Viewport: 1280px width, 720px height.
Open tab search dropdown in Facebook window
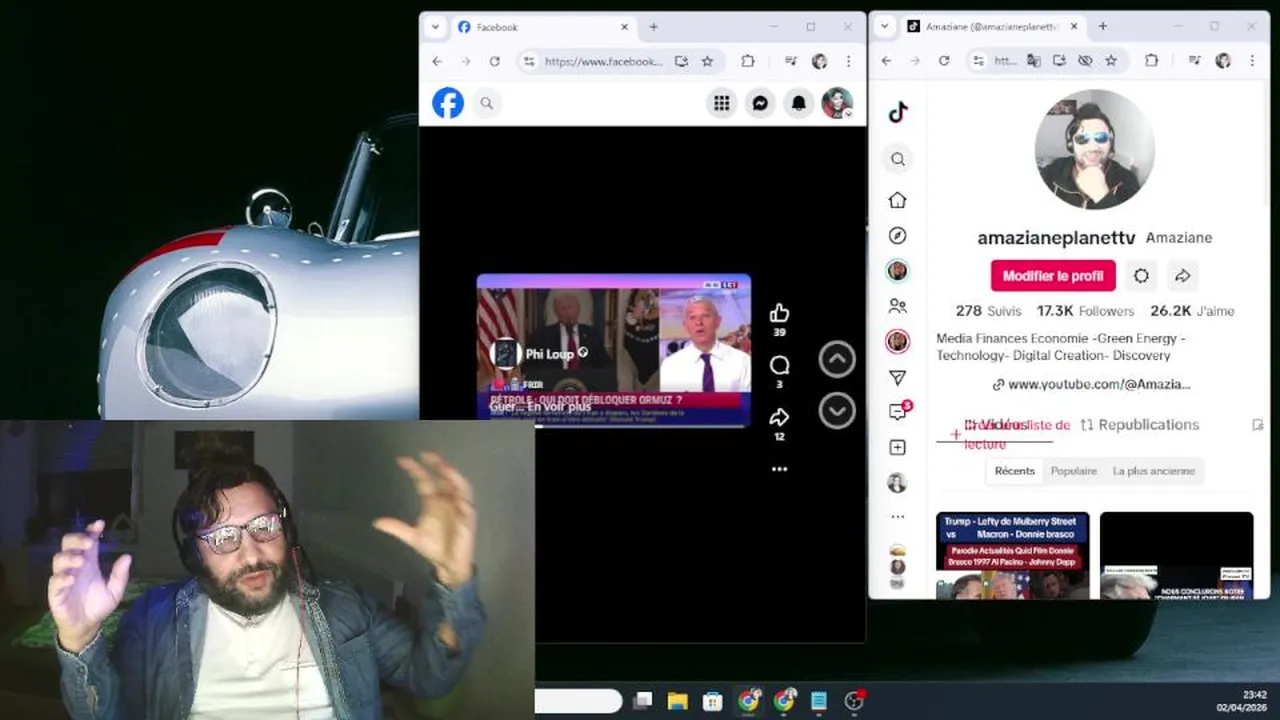coord(435,27)
